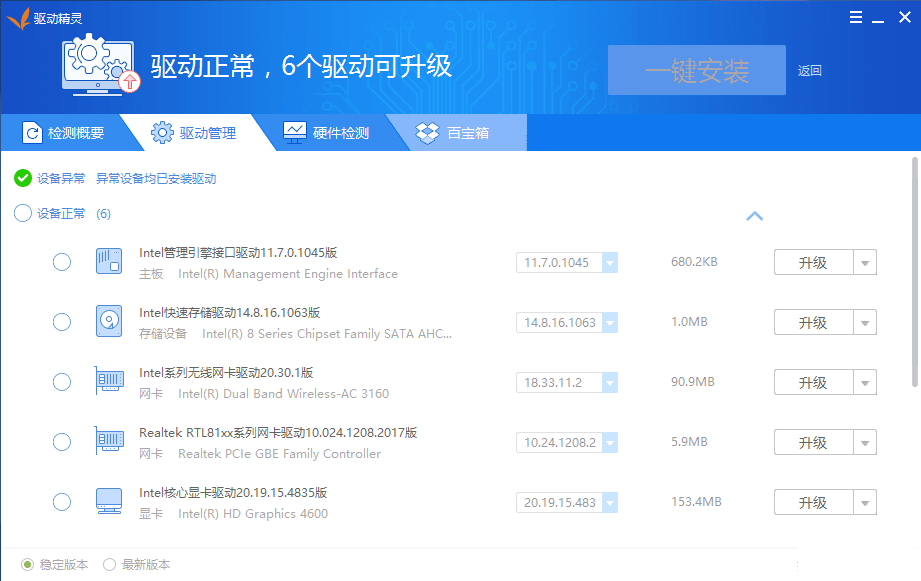Viewport: 921px width, 581px height.
Task: Click Intel(R) Management Engine Interface text
Action: tap(288, 274)
